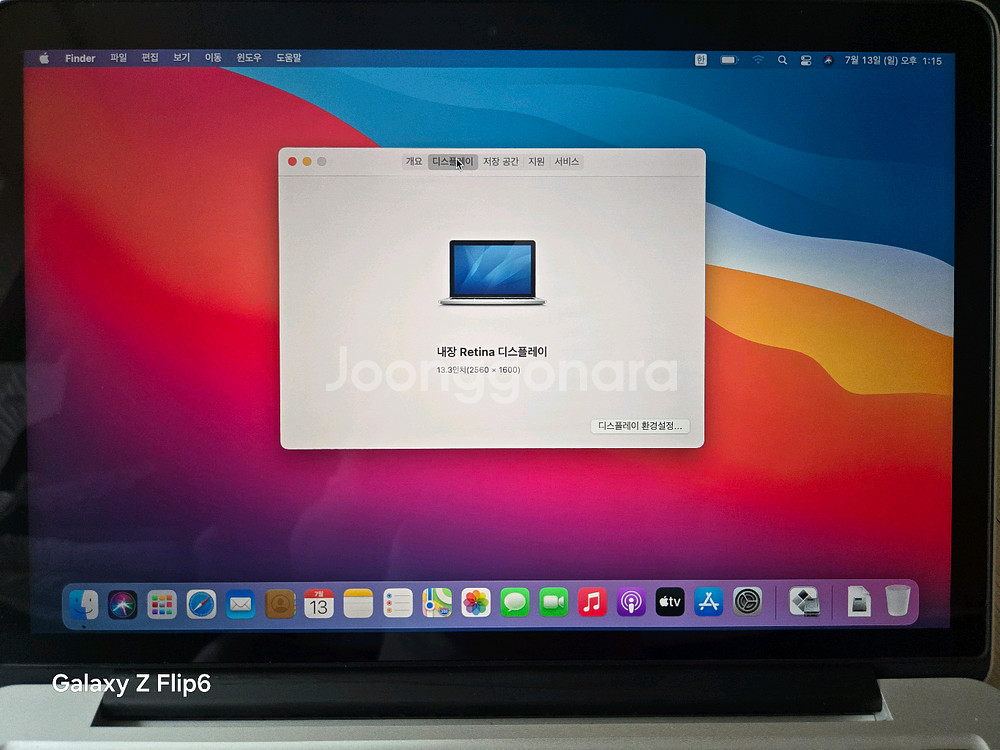1000x750 pixels.
Task: Close the About This Mac window
Action: [292, 161]
